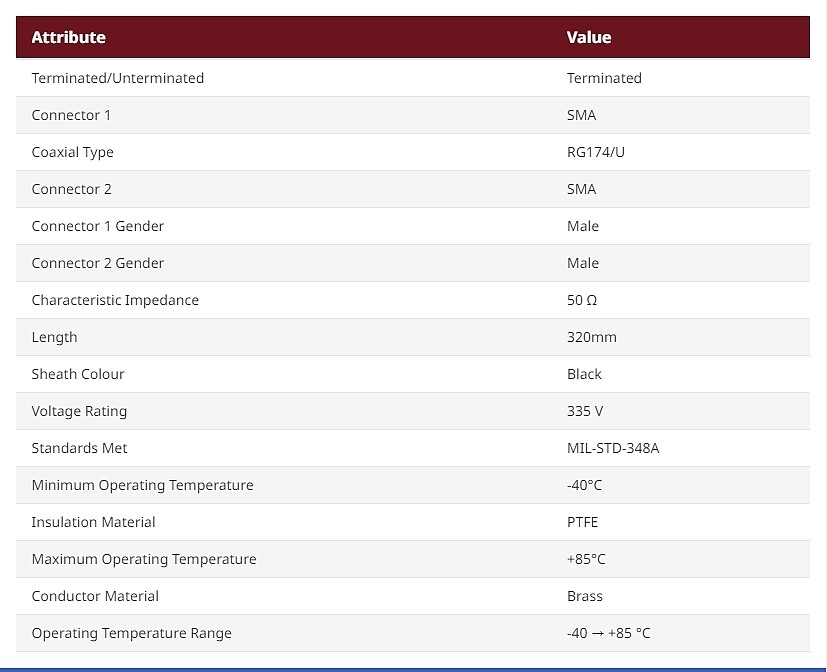Click the MIL-STD-348A standards value

(613, 448)
